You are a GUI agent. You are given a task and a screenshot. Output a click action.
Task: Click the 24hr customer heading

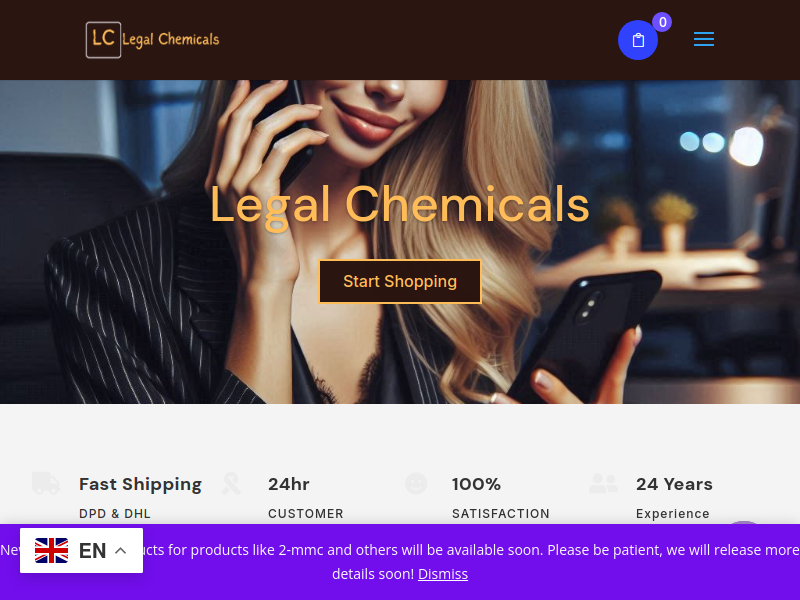coord(289,484)
